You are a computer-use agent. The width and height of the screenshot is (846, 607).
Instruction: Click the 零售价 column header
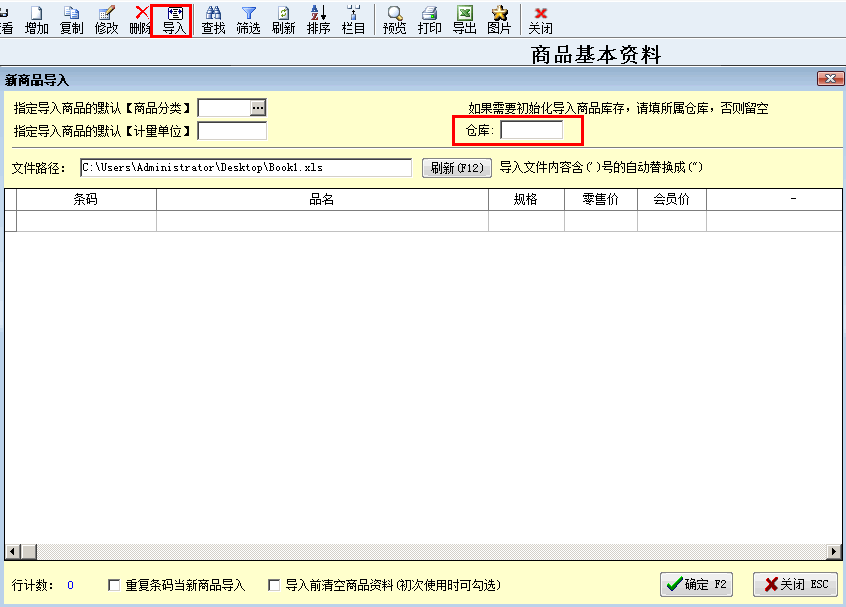tap(601, 200)
